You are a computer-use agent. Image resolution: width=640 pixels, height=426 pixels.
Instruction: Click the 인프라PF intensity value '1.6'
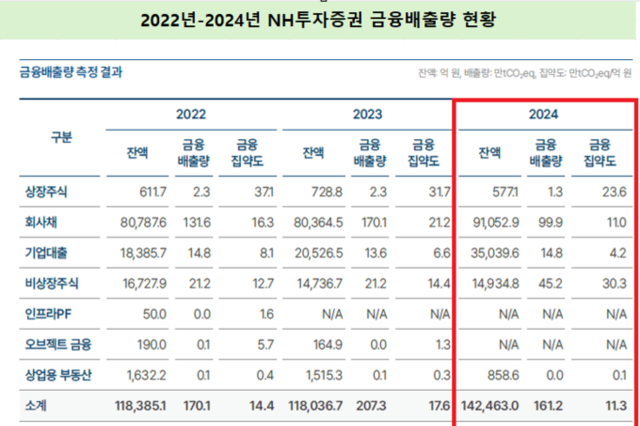[x=267, y=314]
